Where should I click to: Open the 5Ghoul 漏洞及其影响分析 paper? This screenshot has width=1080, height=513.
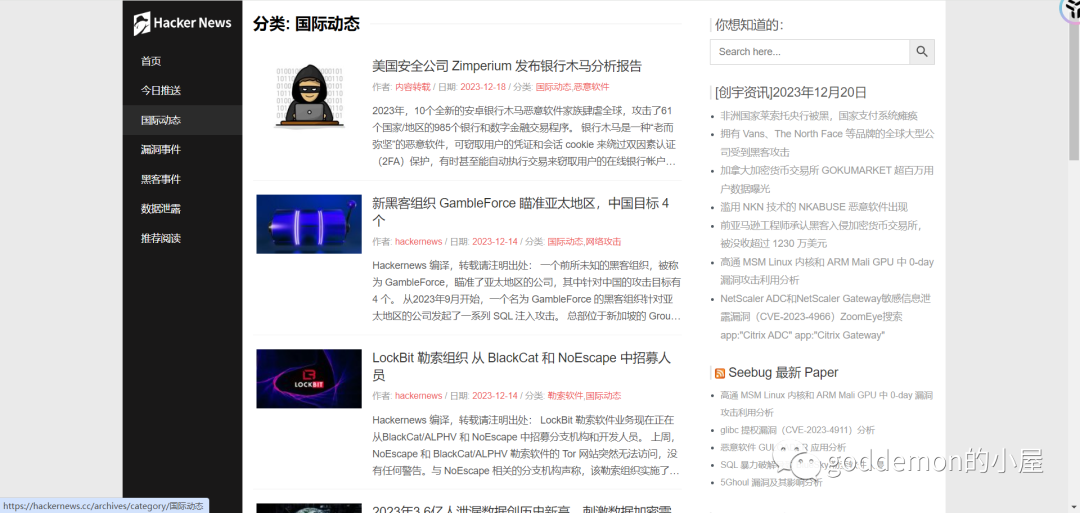(x=771, y=483)
